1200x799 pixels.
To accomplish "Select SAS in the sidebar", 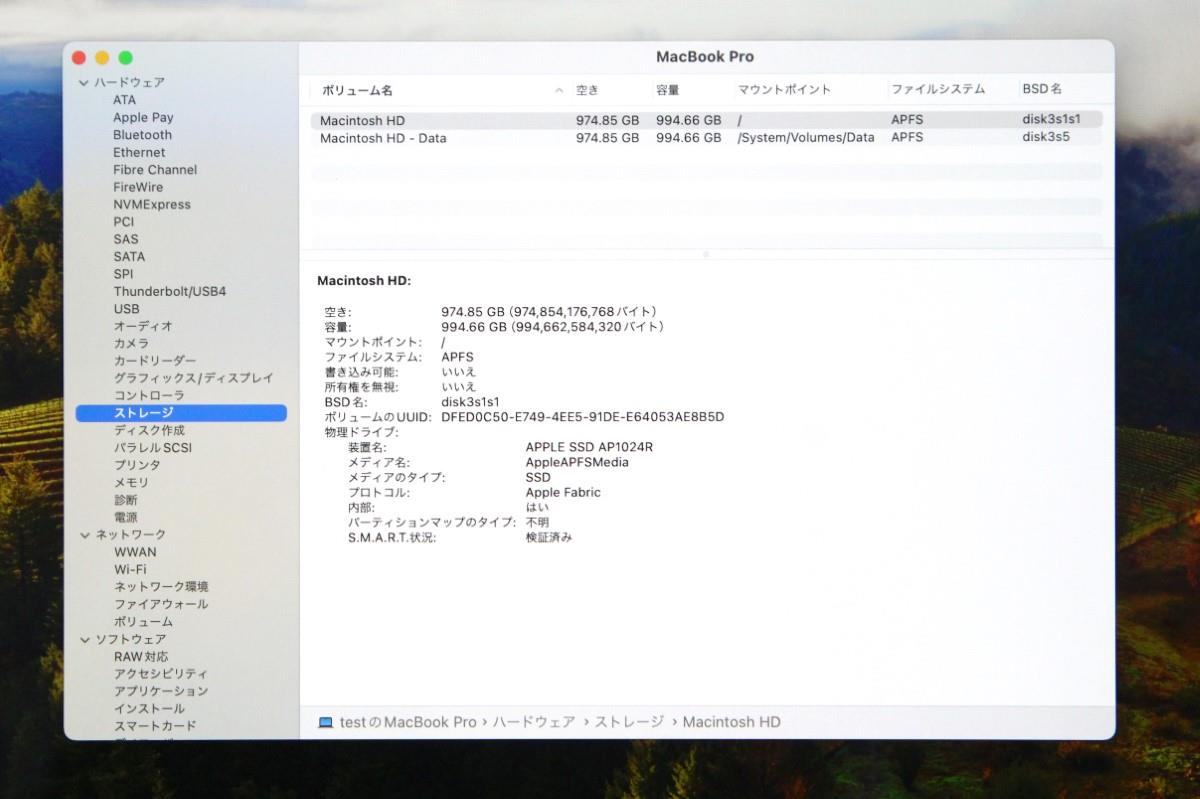I will point(126,239).
